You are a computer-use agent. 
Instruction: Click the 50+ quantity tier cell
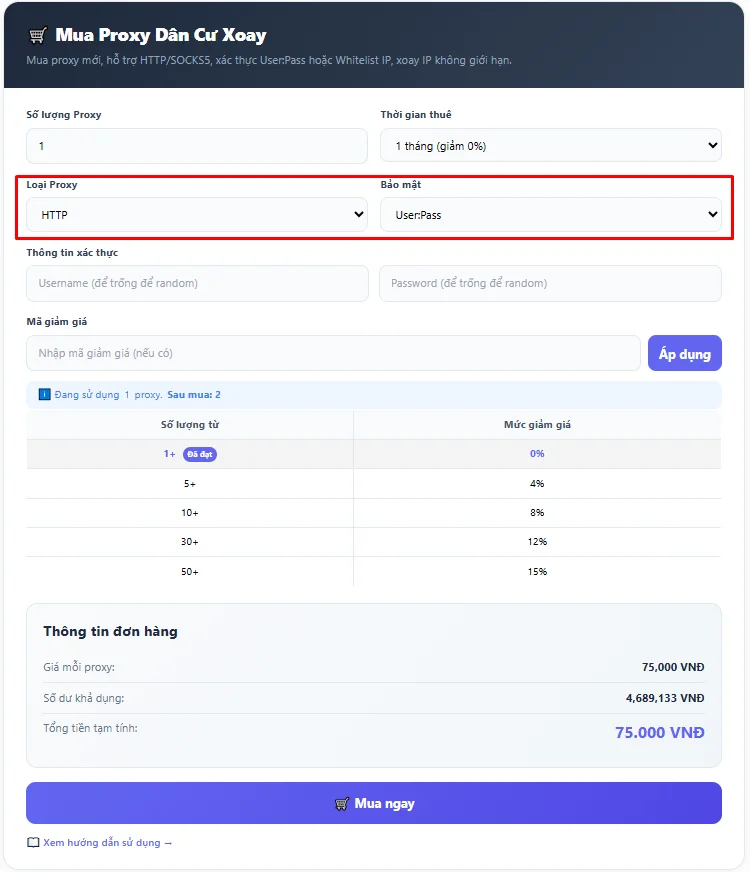point(190,572)
